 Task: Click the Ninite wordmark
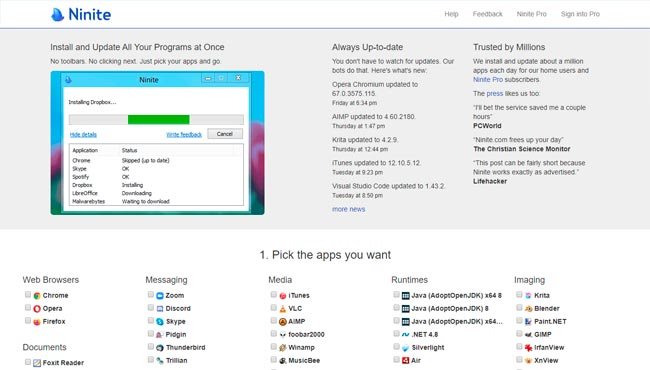coord(90,15)
